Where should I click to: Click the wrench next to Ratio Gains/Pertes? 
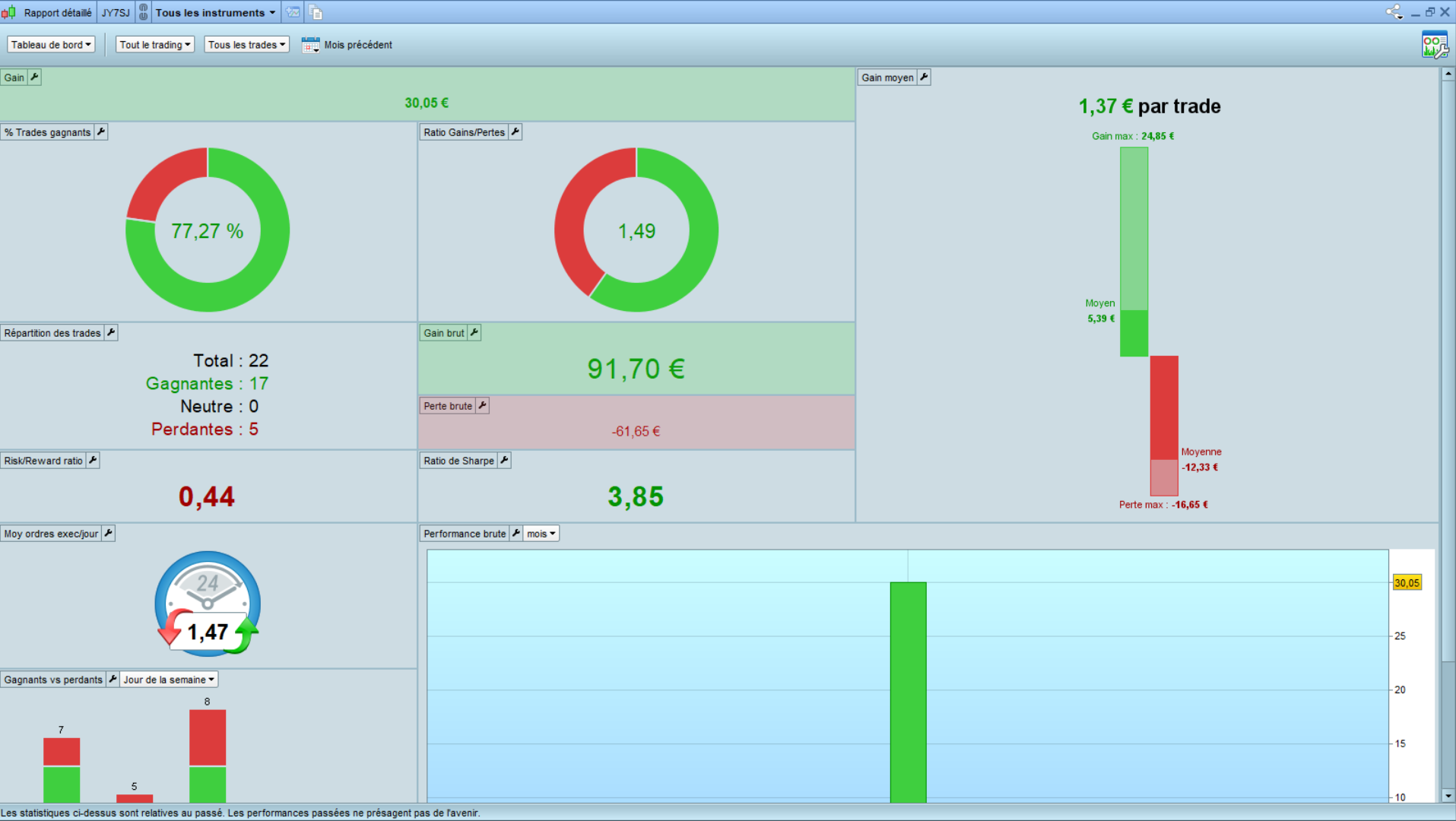515,132
